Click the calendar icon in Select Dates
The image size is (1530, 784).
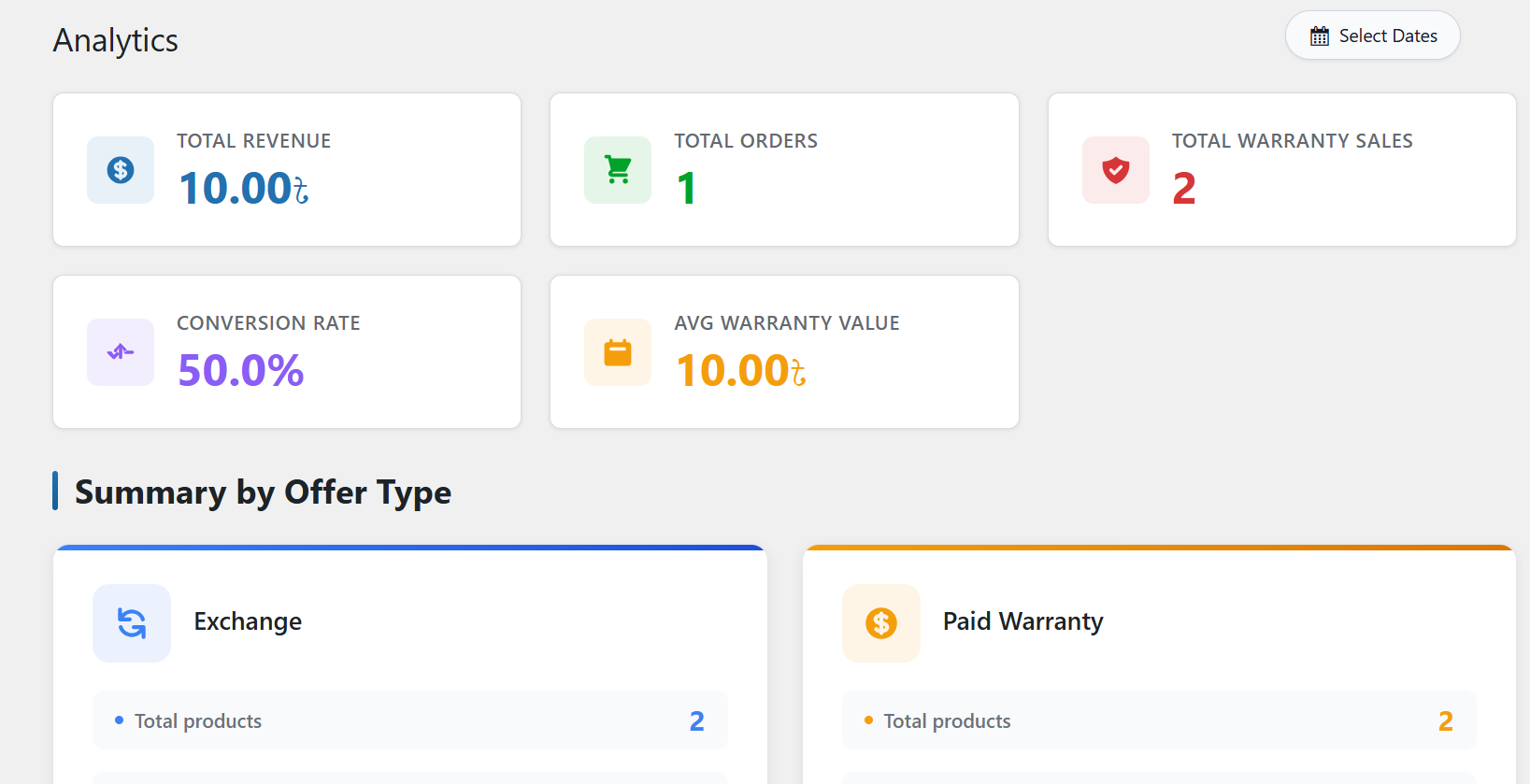(1320, 36)
